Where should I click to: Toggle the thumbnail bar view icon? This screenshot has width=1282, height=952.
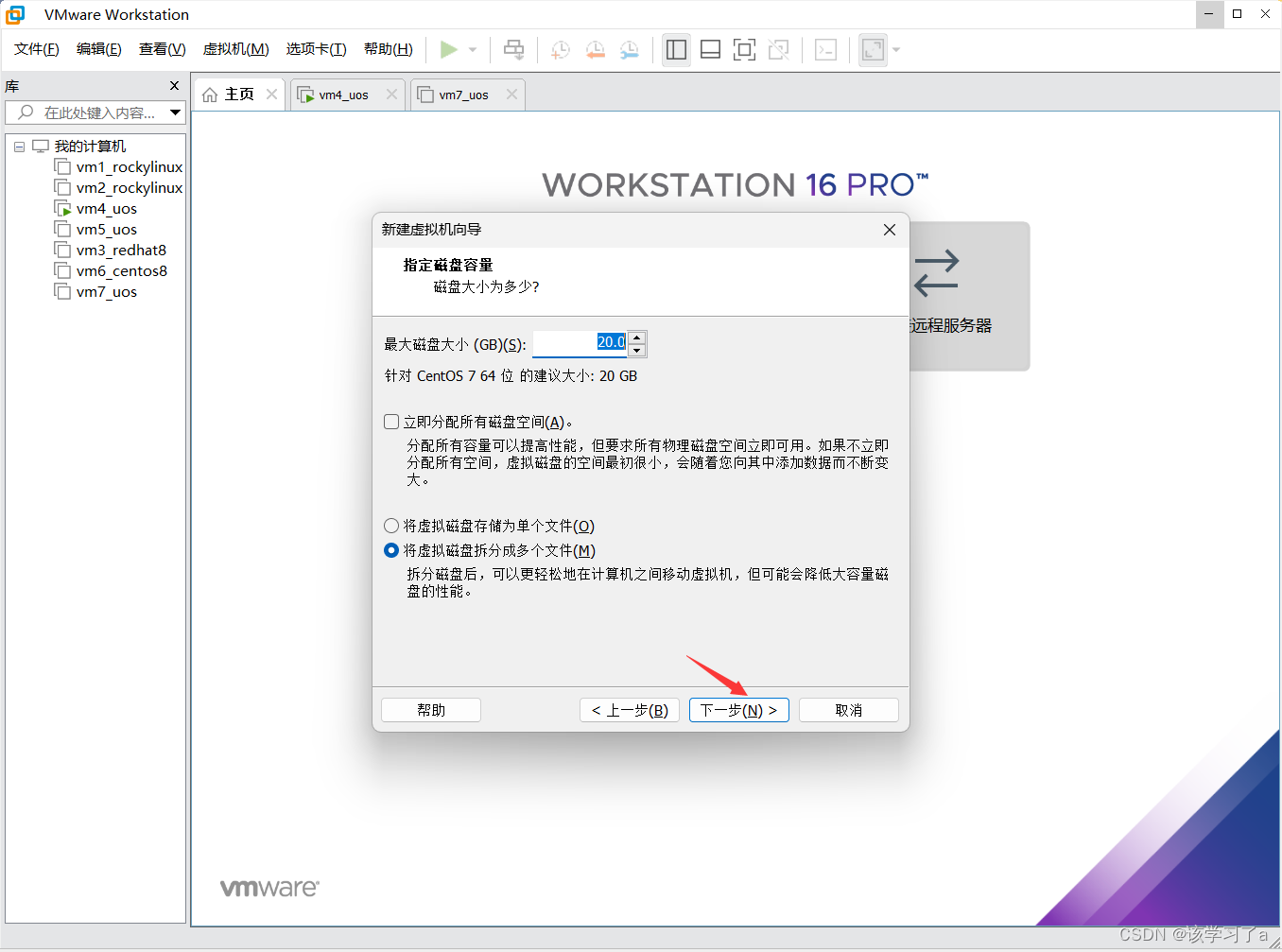coord(710,49)
